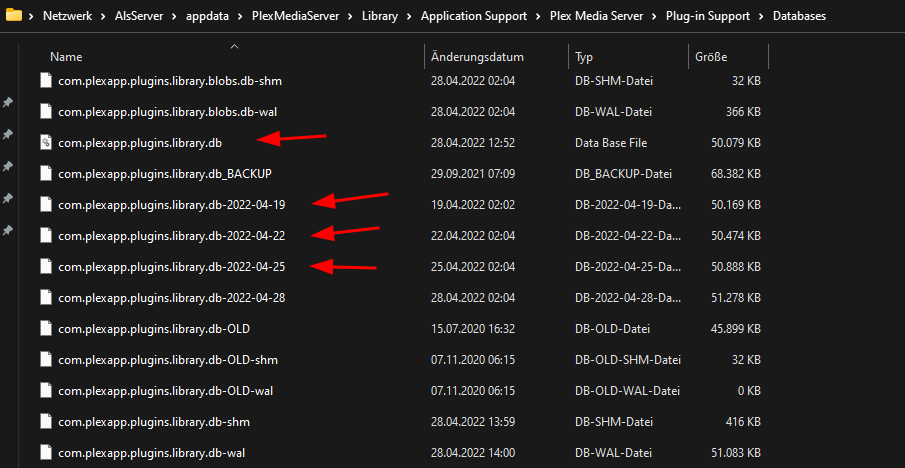Click file icon of library.db-shm

[x=46, y=422]
